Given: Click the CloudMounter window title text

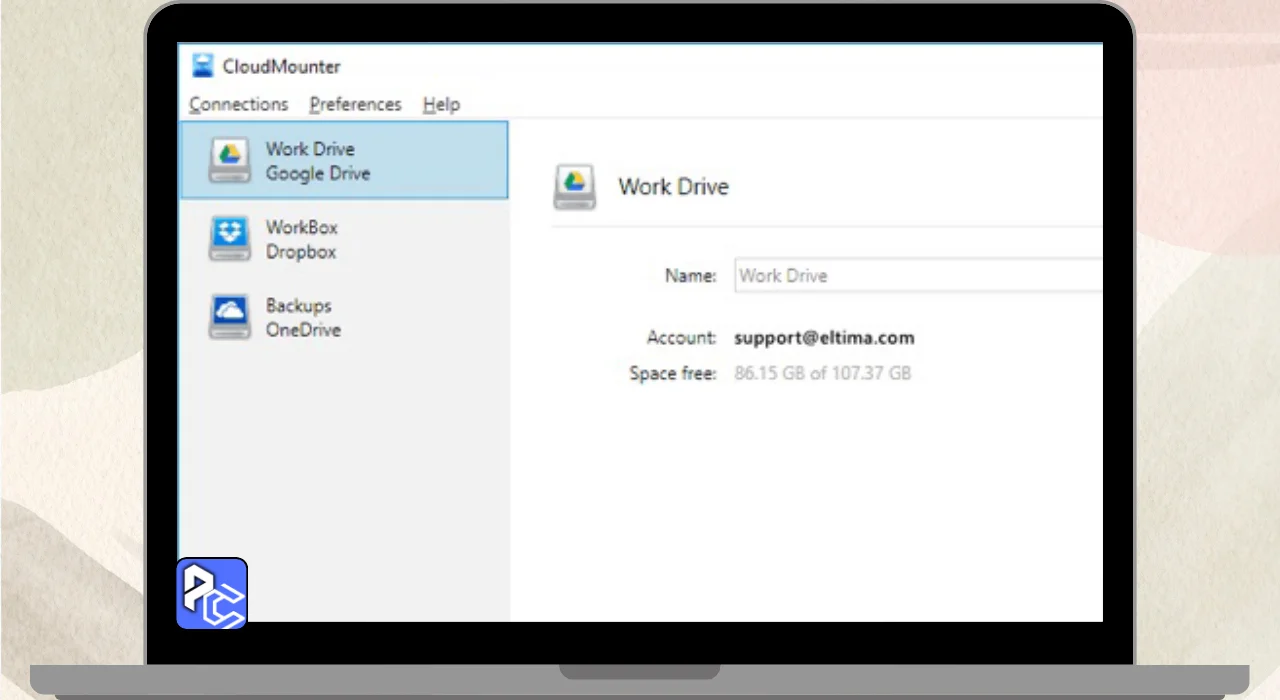Looking at the screenshot, I should point(281,67).
